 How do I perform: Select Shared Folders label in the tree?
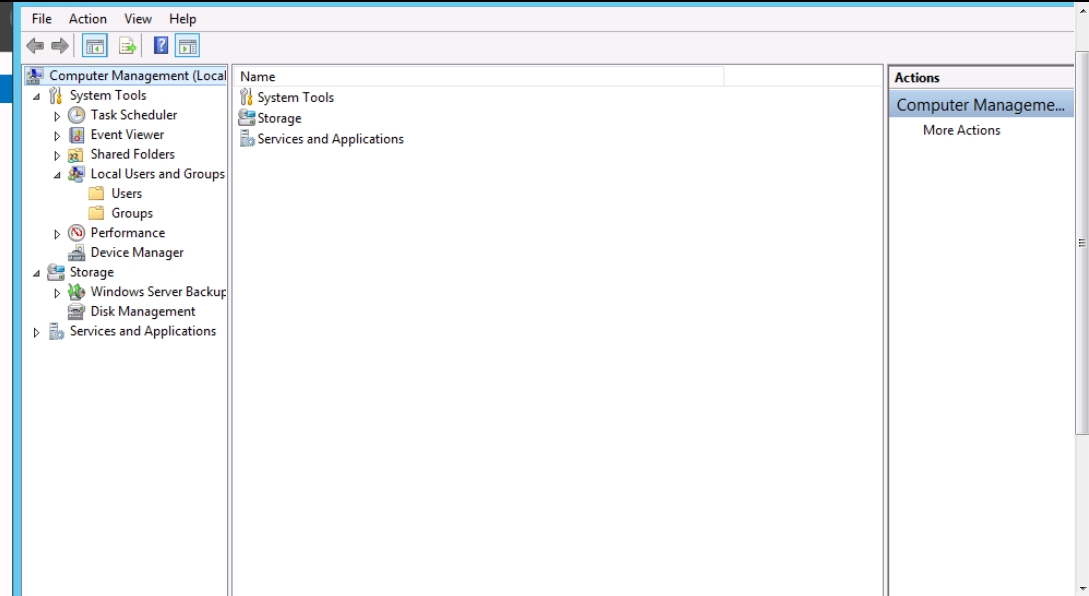(132, 154)
